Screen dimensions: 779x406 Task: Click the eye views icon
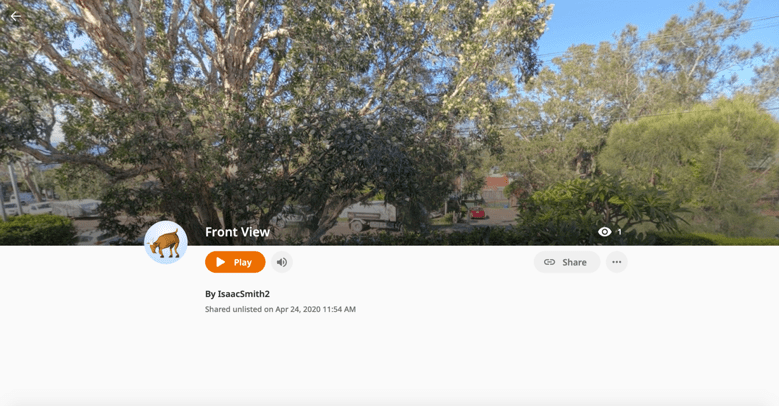[605, 232]
